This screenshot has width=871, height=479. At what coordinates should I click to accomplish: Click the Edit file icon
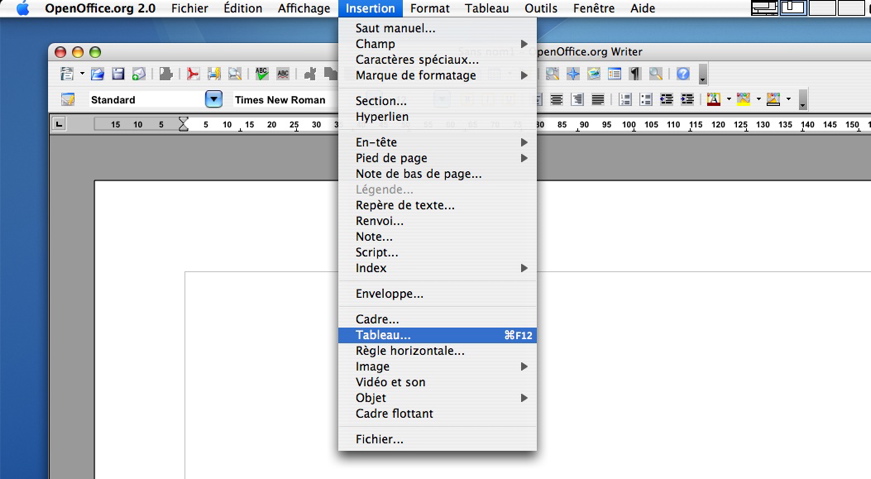[166, 73]
